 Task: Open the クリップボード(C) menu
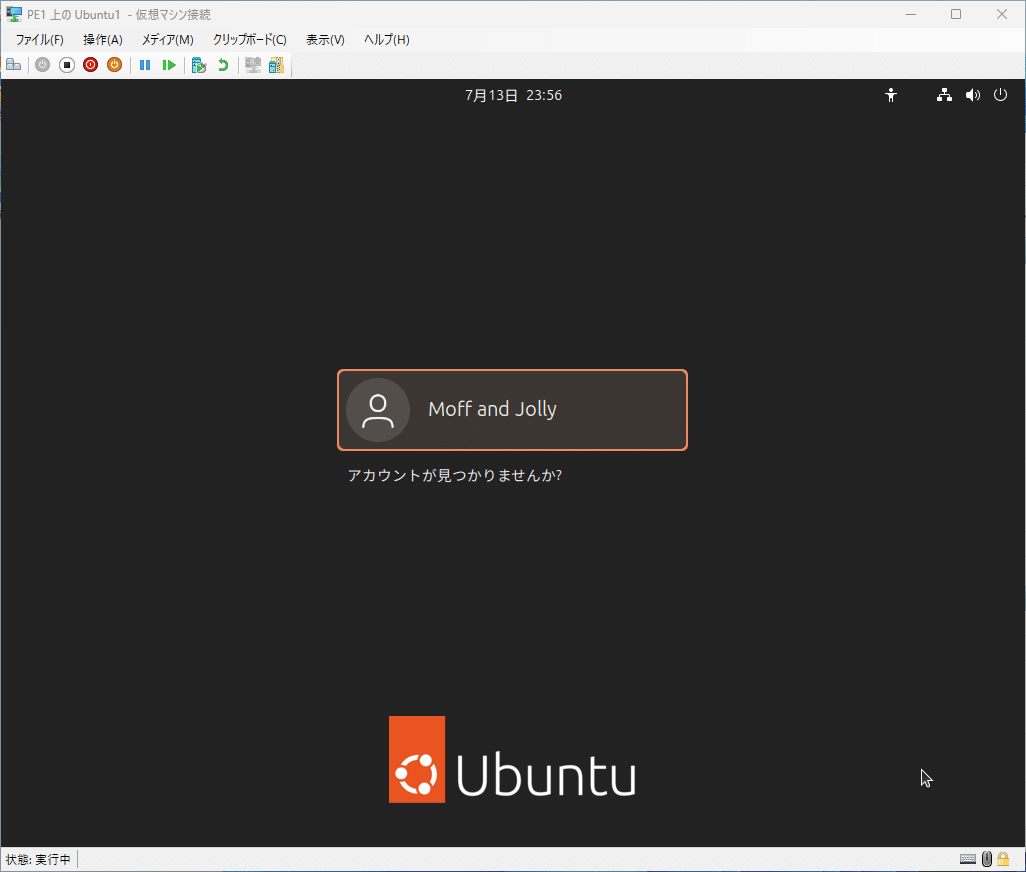(249, 40)
